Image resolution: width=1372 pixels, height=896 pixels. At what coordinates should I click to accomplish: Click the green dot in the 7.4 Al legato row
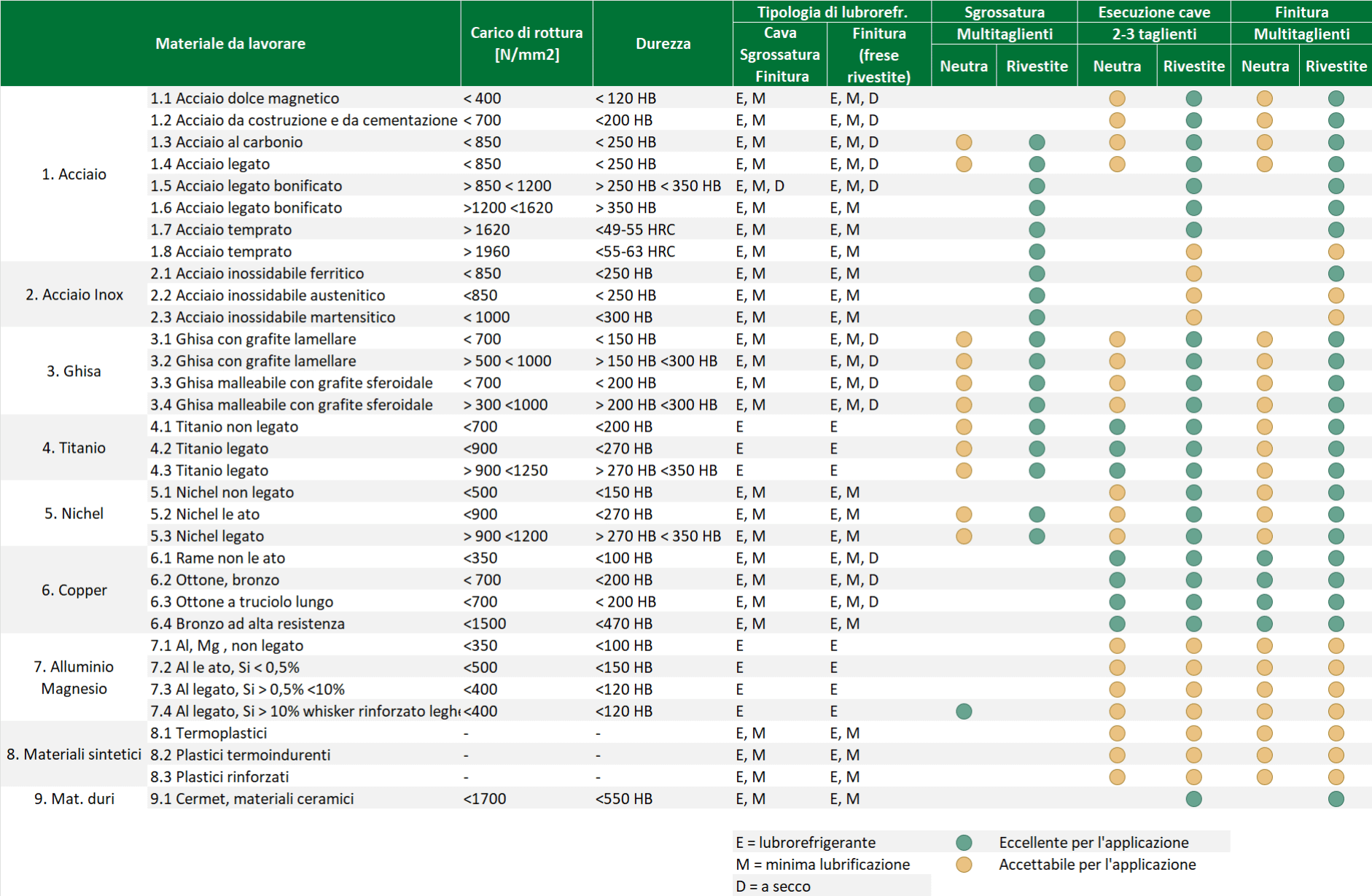[964, 711]
